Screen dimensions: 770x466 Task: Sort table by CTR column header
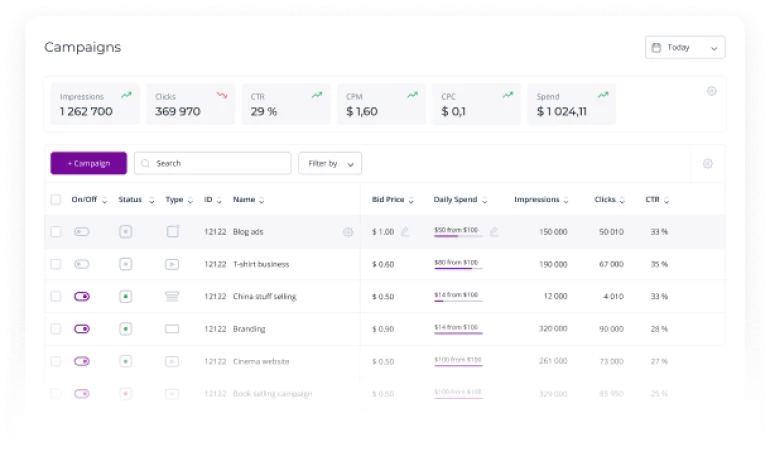click(657, 200)
